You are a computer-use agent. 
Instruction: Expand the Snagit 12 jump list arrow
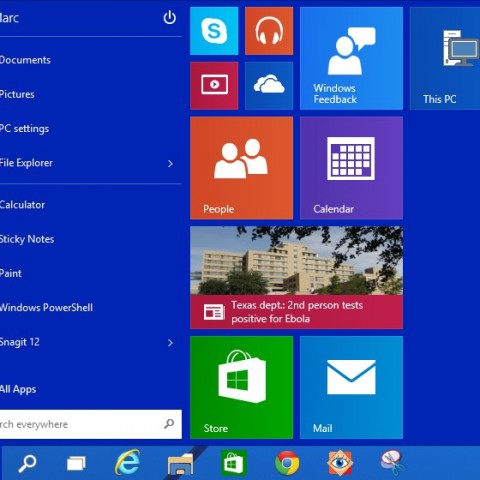tap(170, 343)
